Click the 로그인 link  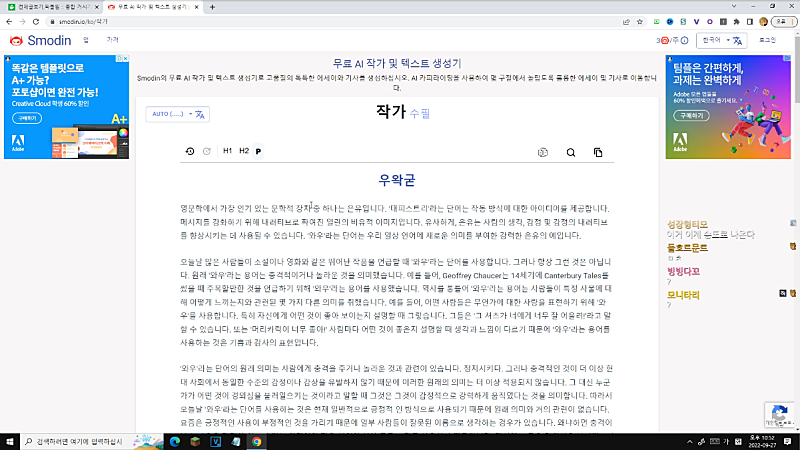767,40
